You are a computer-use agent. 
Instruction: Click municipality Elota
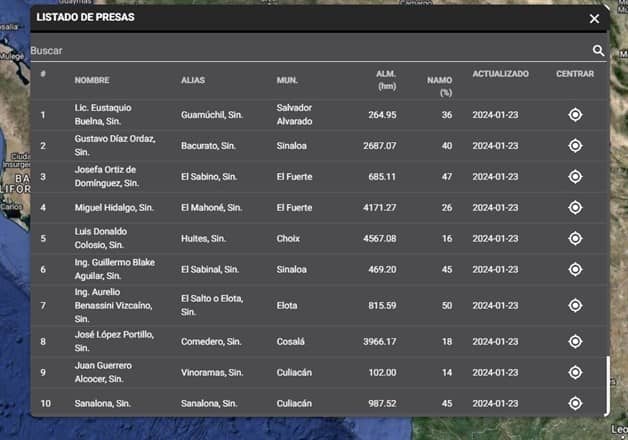[287, 305]
